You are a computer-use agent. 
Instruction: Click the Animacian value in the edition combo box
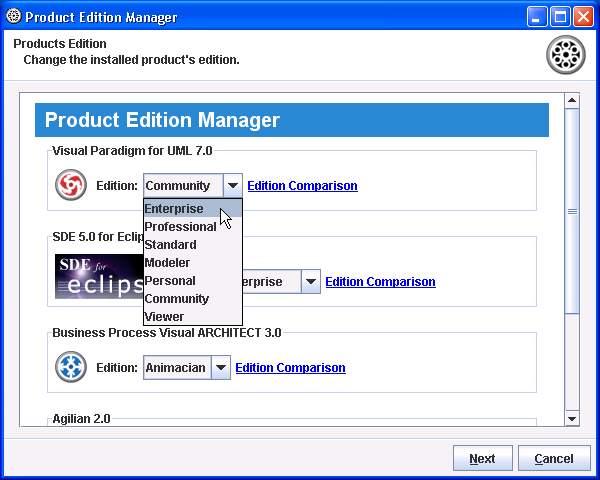(177, 367)
